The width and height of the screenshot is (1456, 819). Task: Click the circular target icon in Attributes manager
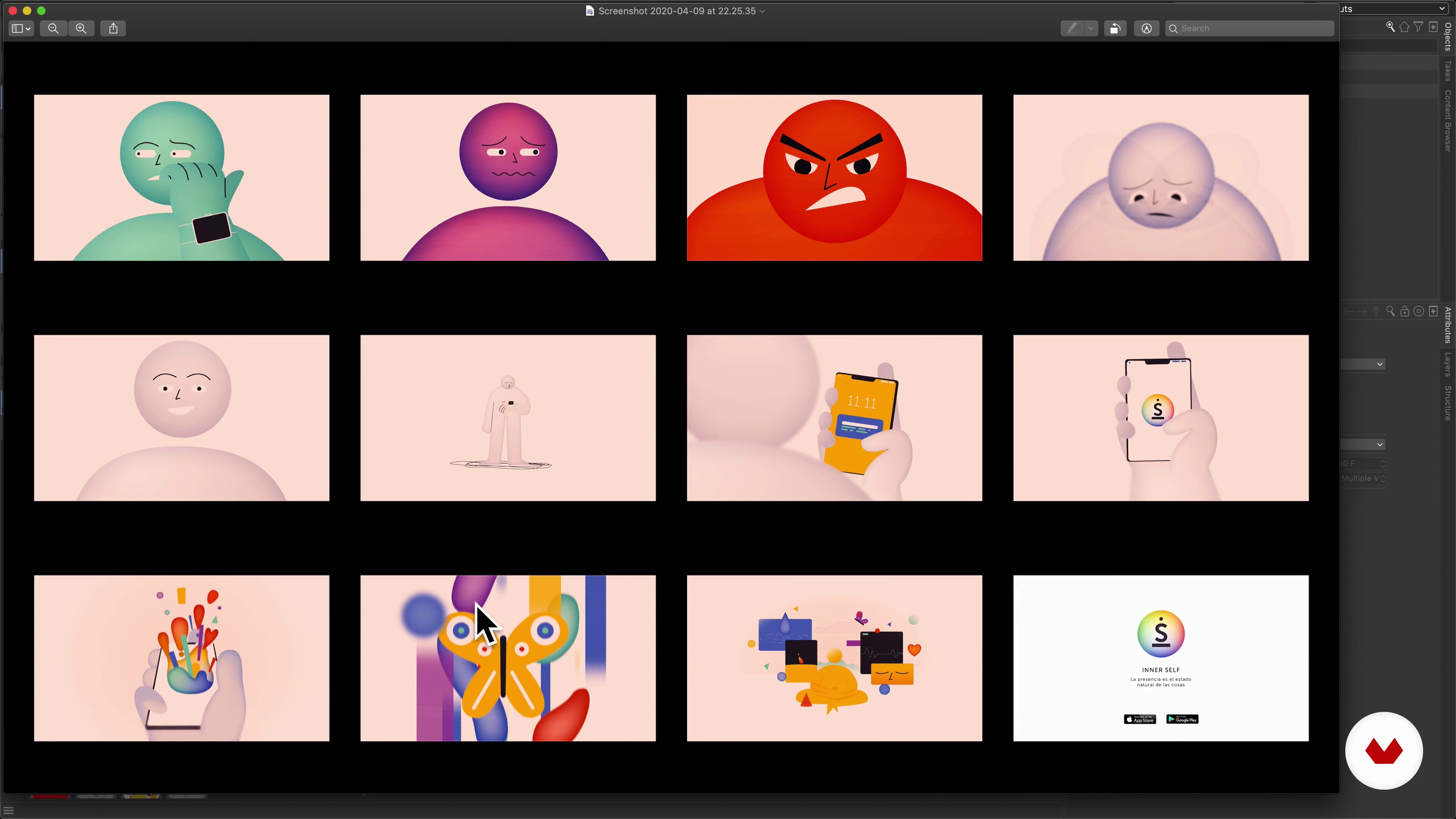(x=1419, y=311)
